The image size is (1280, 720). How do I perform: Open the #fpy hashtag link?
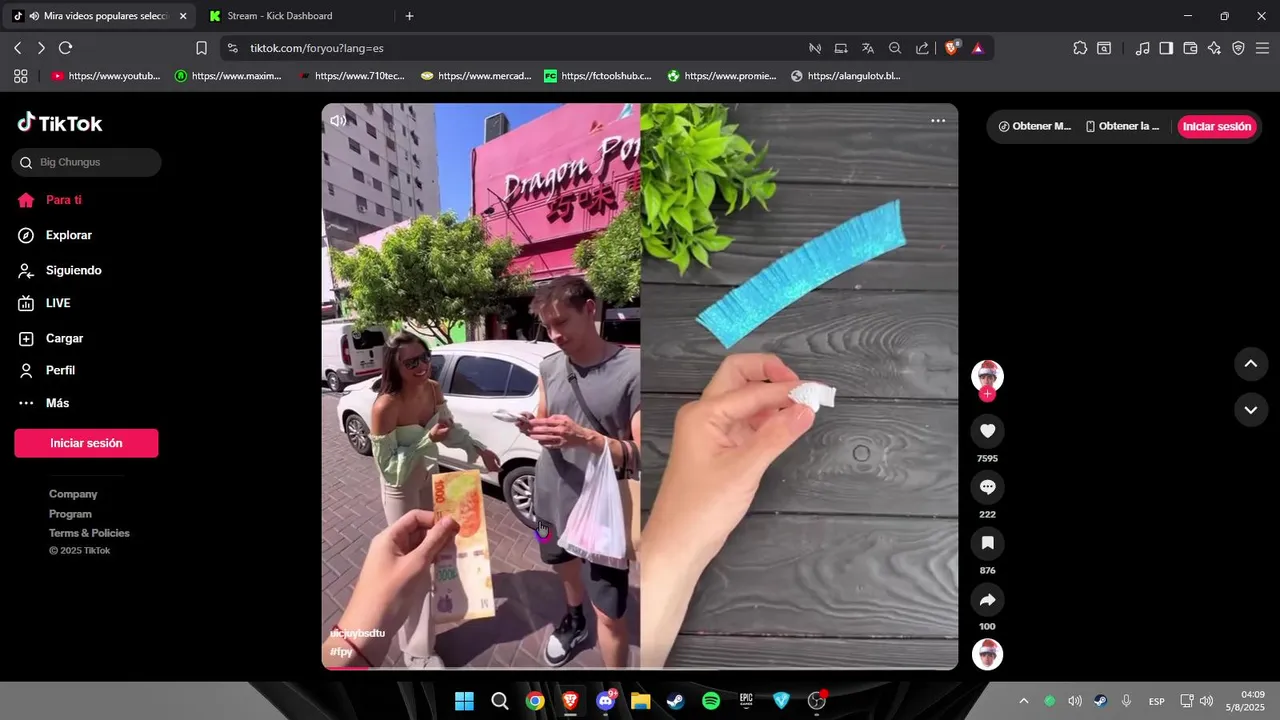click(341, 652)
